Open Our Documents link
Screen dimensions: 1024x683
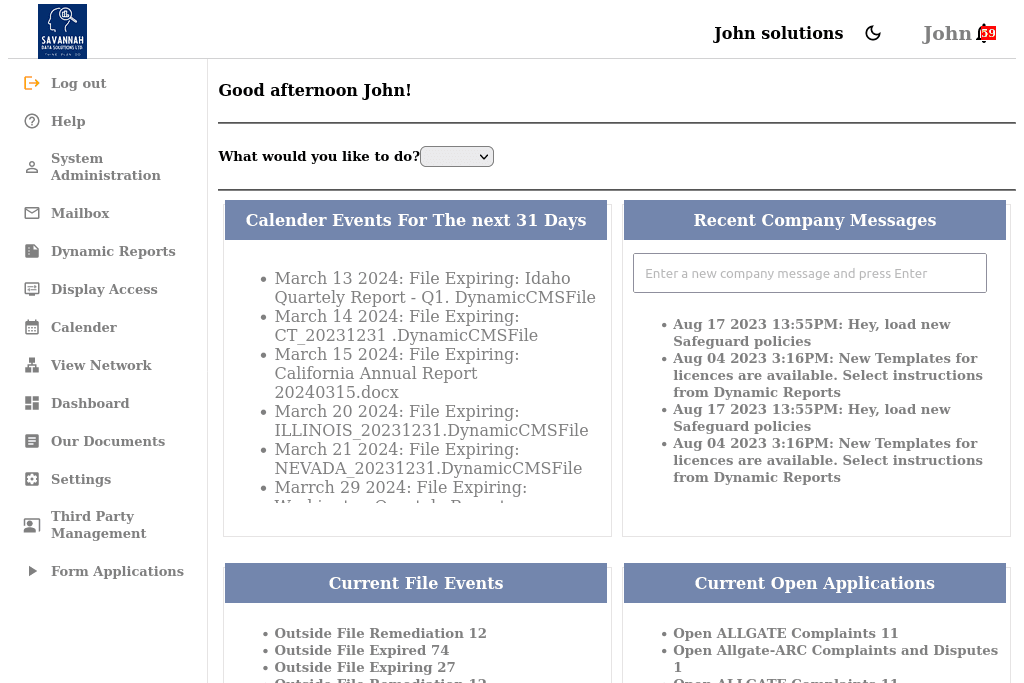108,441
